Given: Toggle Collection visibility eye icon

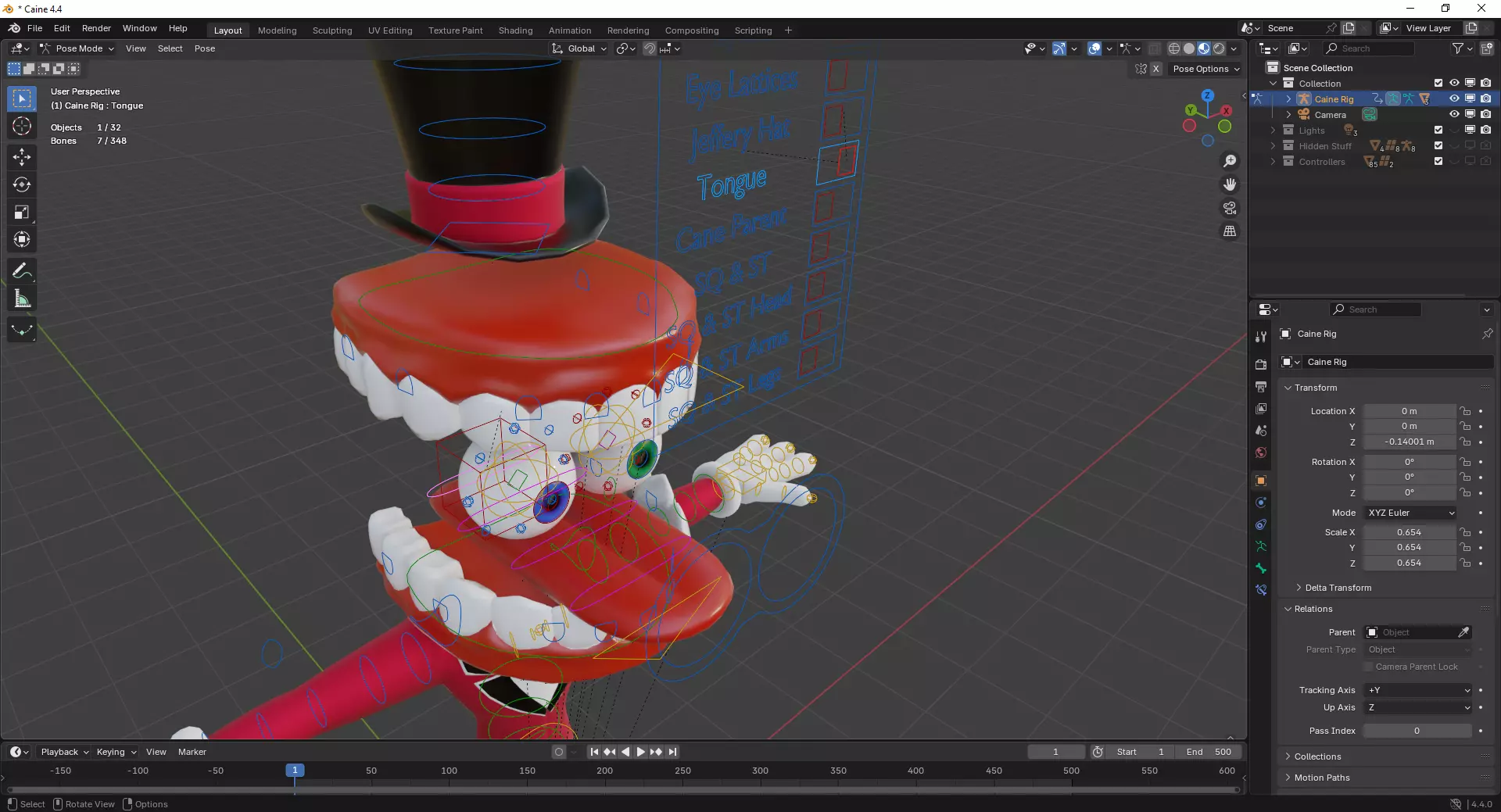Looking at the screenshot, I should [x=1454, y=83].
